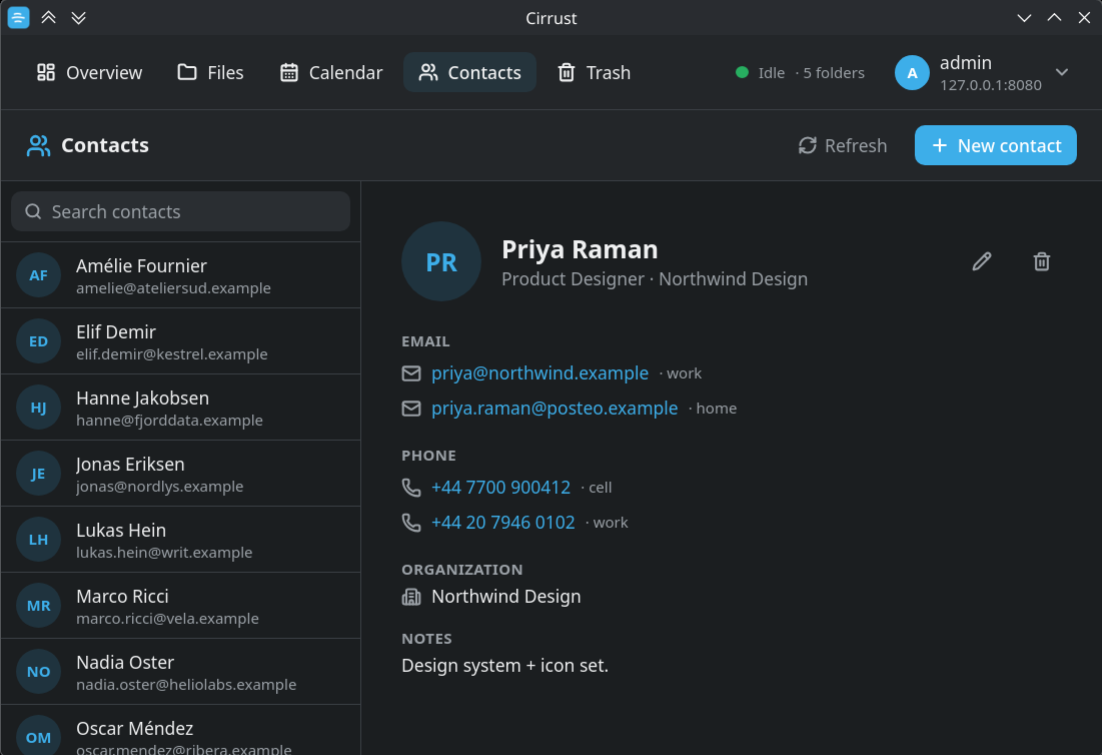Click the Priya Raman name heading

580,250
